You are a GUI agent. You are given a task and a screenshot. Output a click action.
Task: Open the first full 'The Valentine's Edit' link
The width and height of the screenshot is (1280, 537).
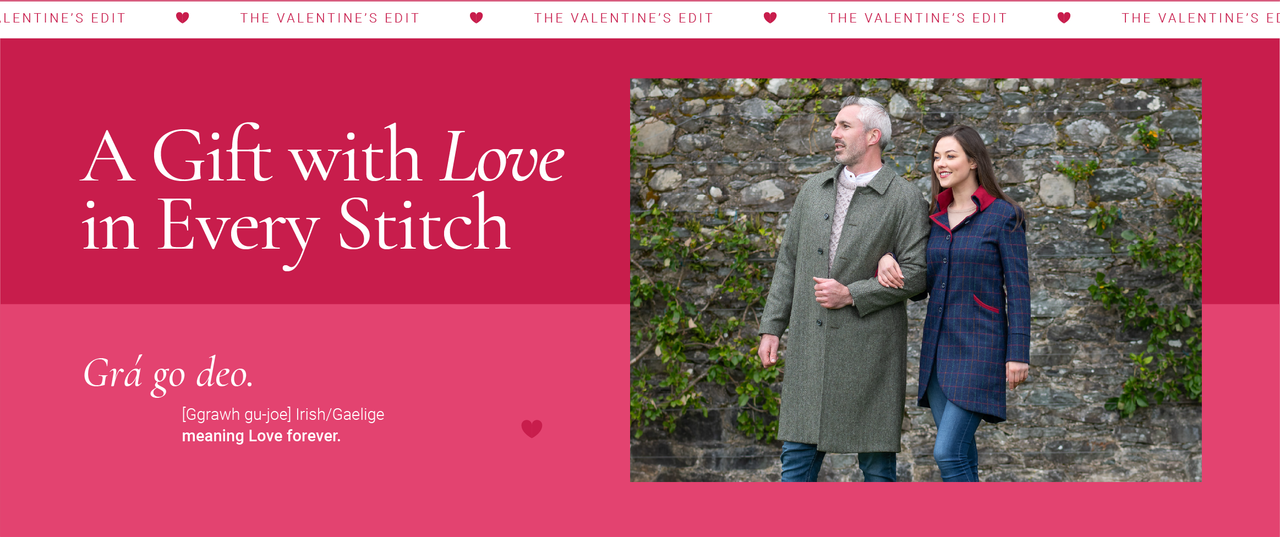(x=330, y=18)
